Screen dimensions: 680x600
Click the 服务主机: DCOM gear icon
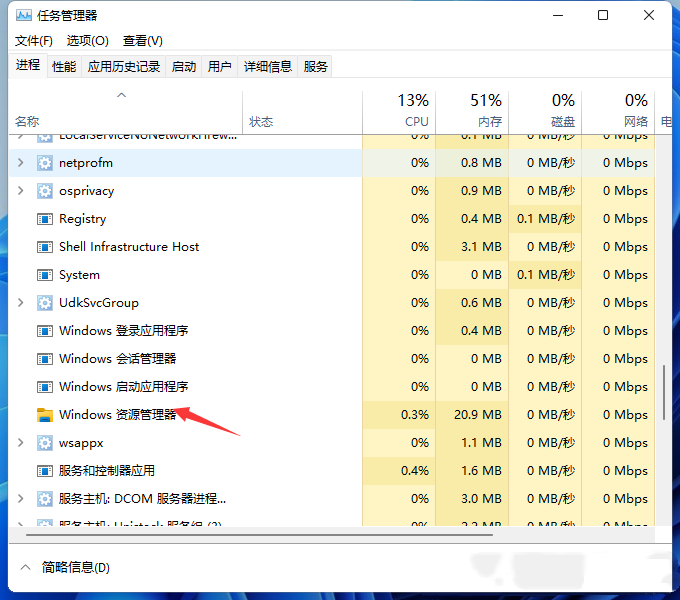[x=45, y=499]
